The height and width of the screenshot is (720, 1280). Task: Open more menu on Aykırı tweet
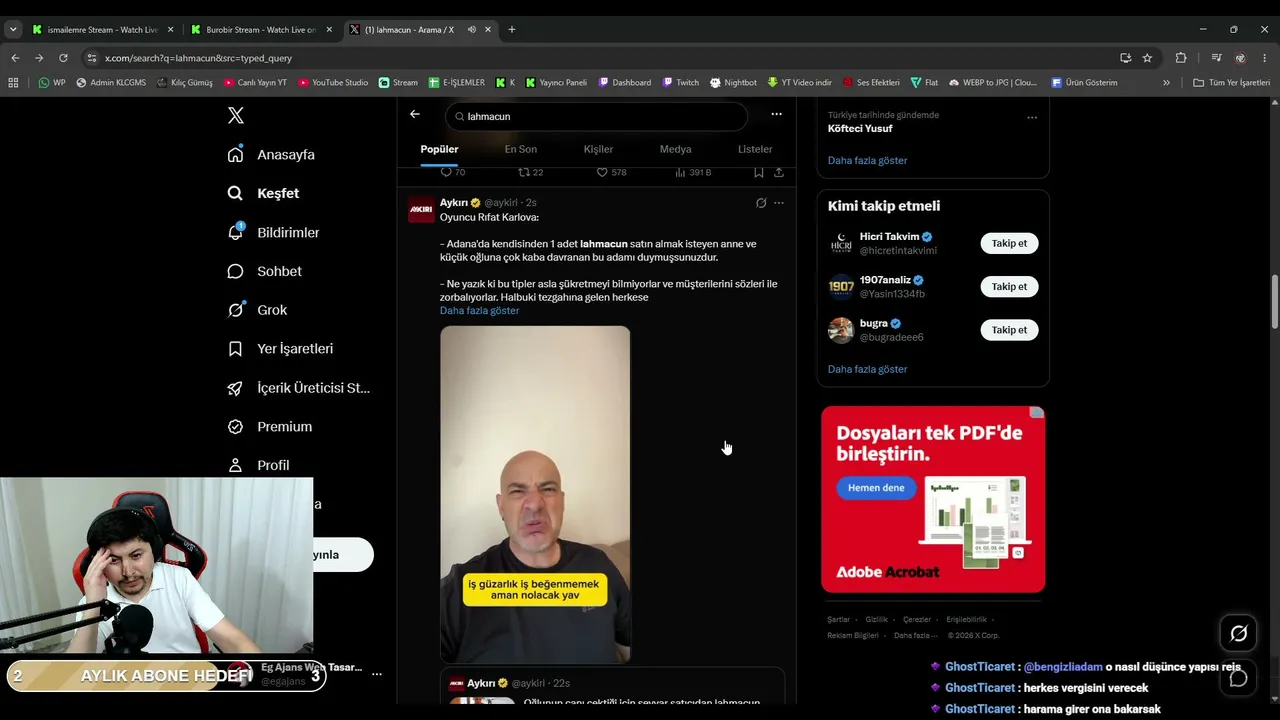pyautogui.click(x=779, y=203)
